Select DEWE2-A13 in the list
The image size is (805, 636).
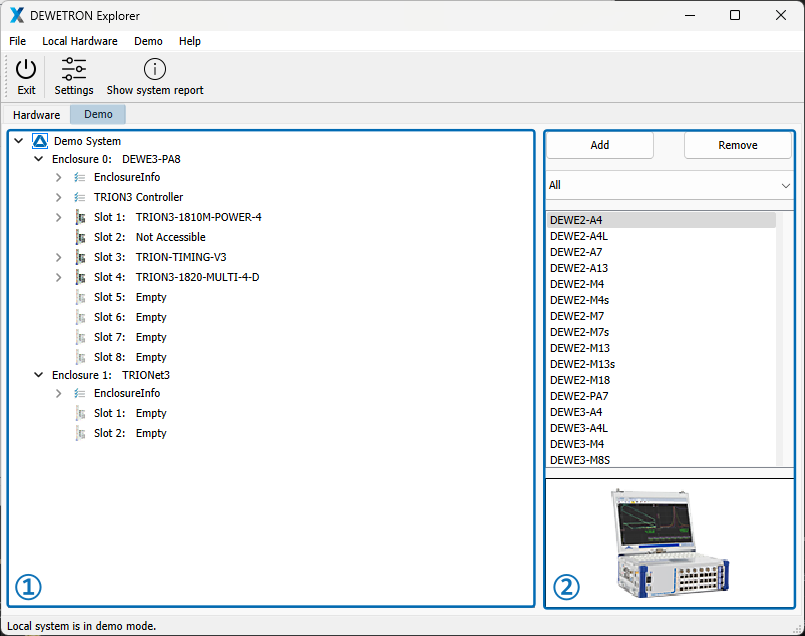[661, 268]
